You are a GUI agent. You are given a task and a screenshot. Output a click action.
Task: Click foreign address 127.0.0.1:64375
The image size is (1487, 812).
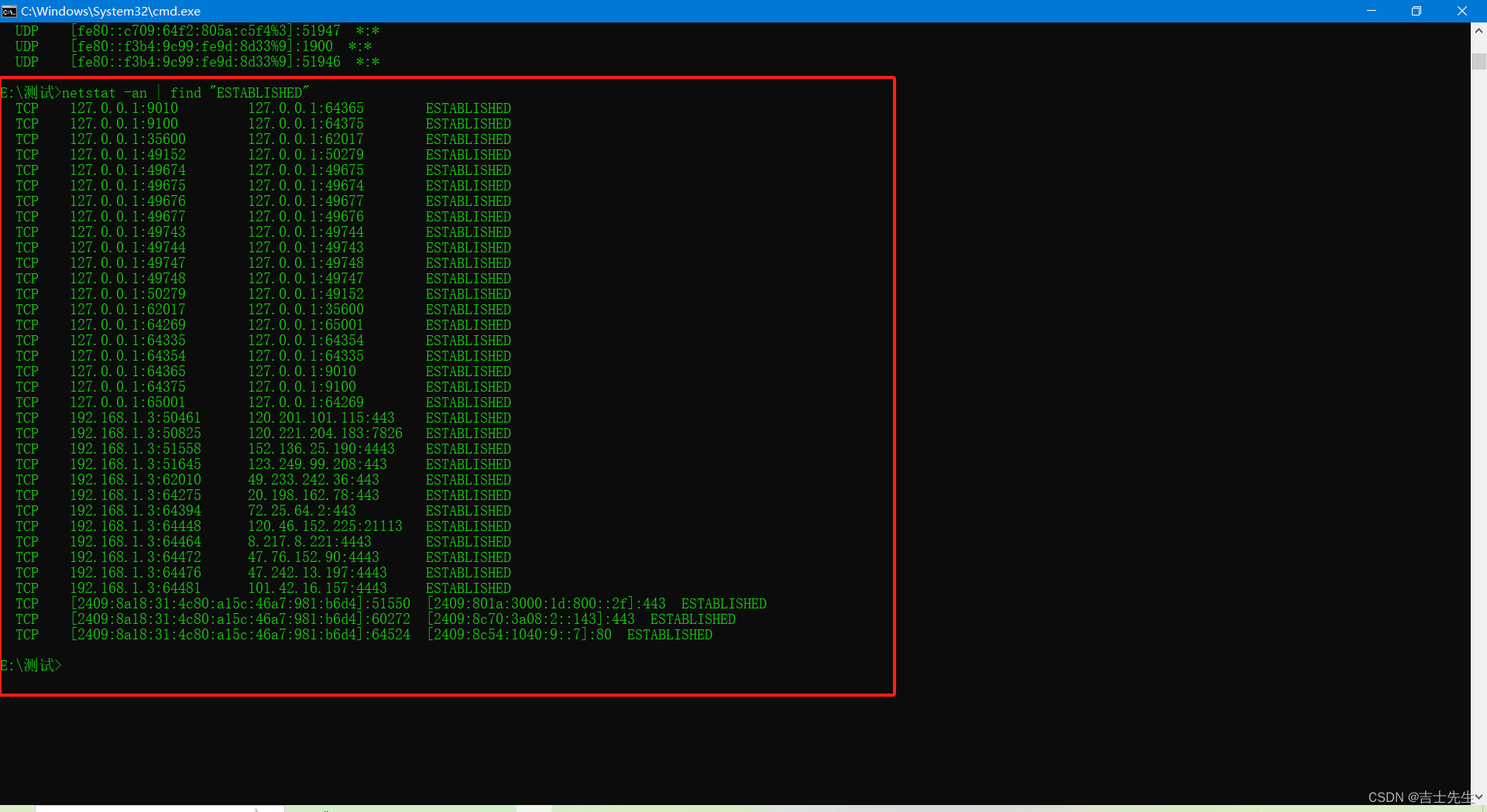point(306,124)
